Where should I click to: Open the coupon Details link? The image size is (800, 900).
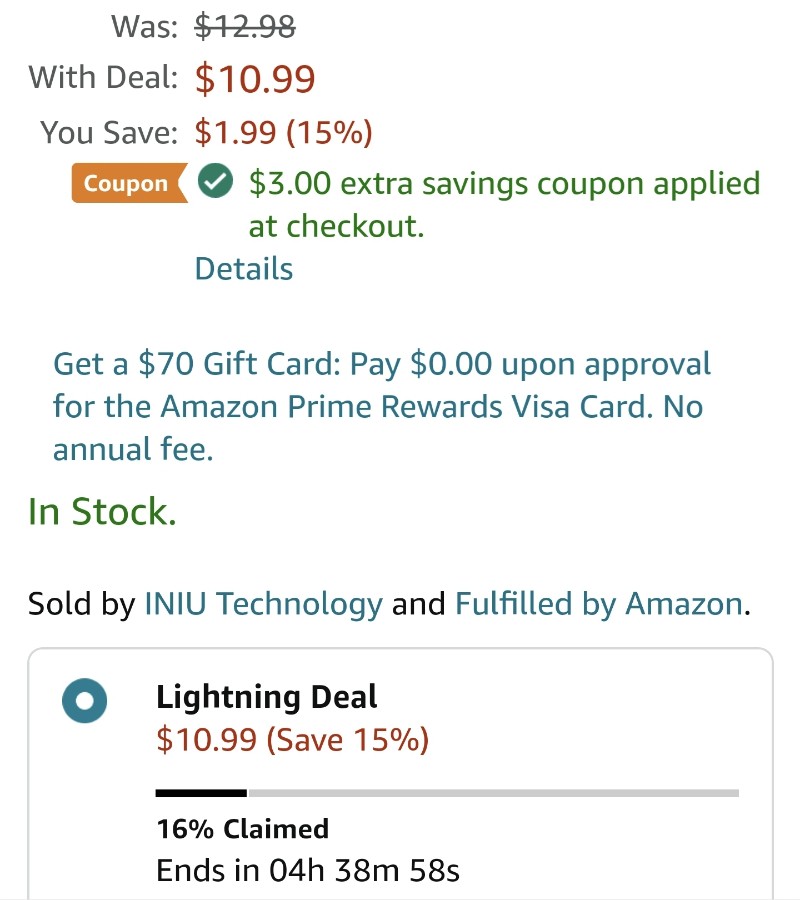(x=244, y=269)
